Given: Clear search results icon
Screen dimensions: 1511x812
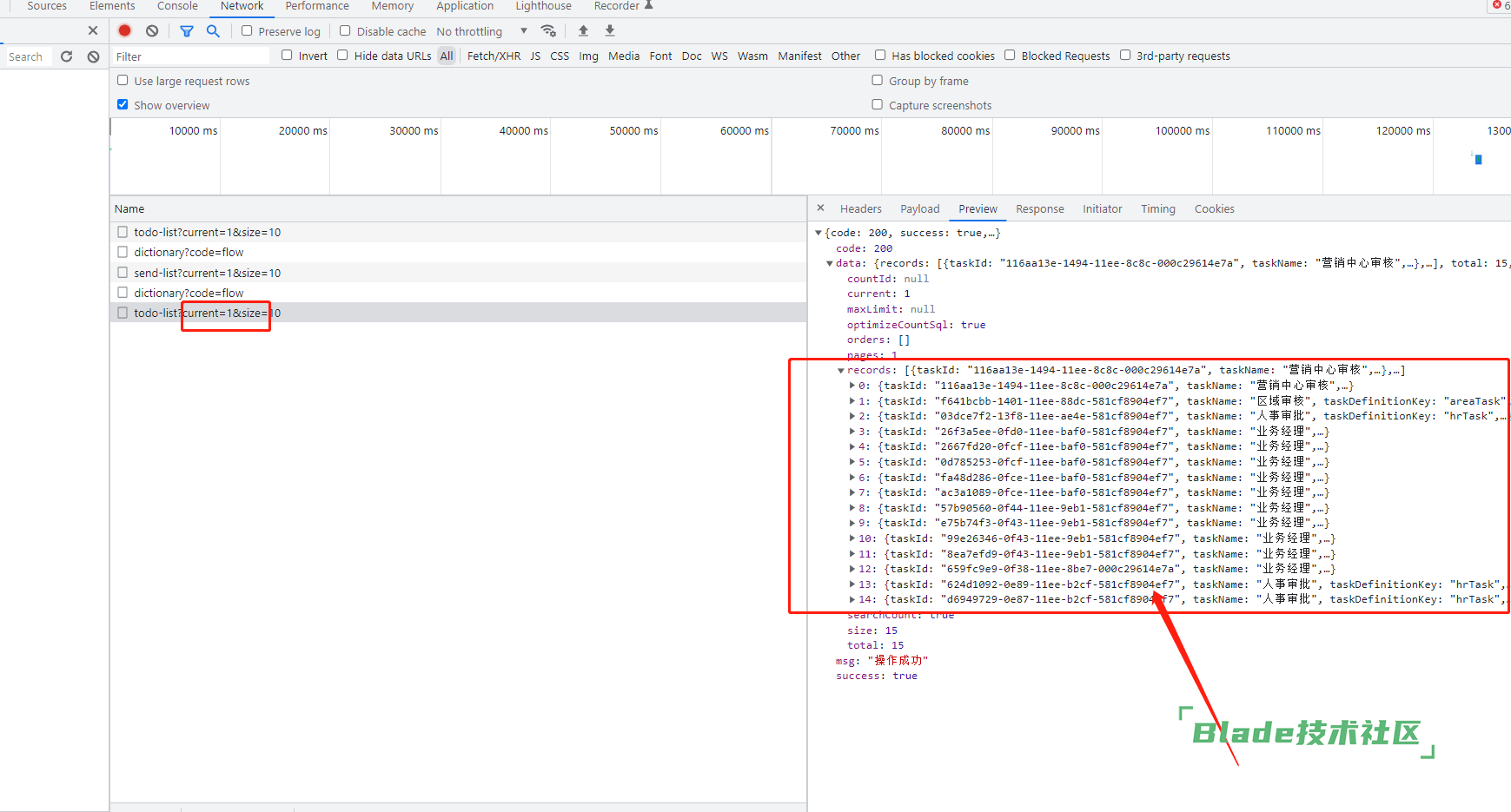Looking at the screenshot, I should (x=93, y=56).
